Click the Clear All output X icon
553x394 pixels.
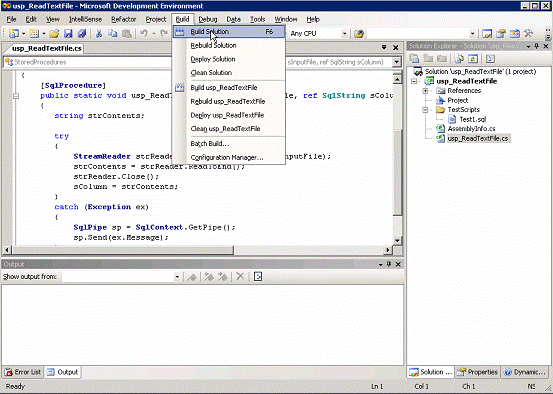coord(240,277)
